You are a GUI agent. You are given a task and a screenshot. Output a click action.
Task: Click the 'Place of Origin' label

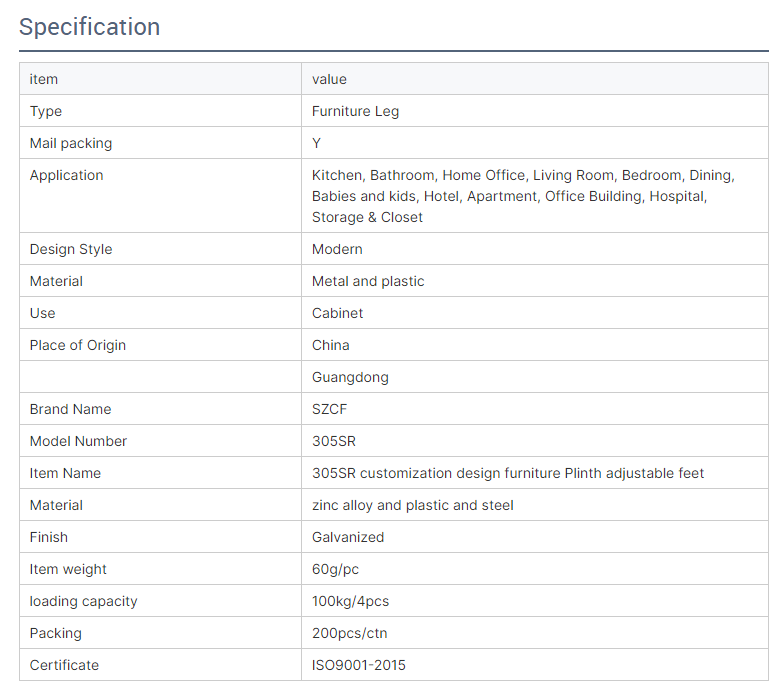tap(78, 345)
